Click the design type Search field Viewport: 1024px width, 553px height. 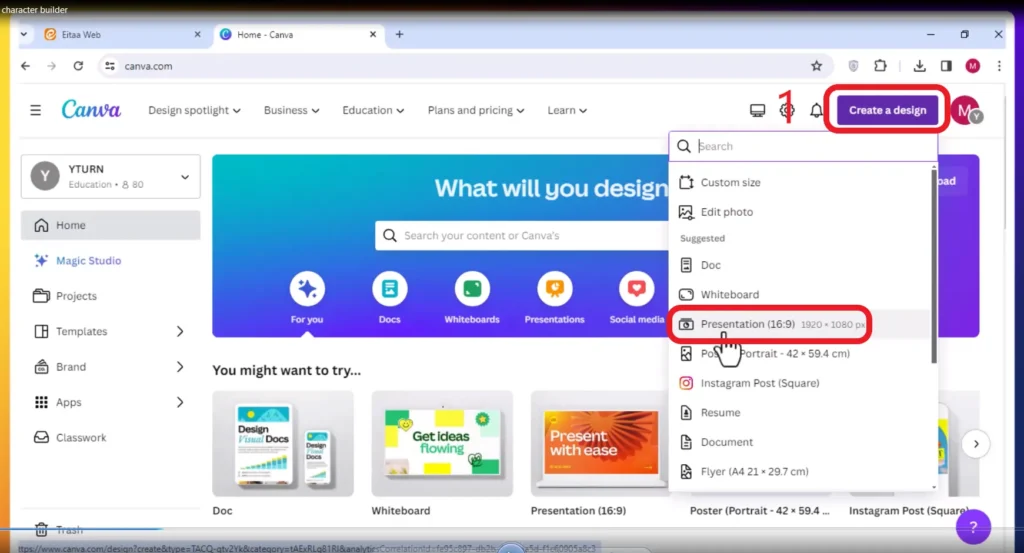(x=803, y=146)
